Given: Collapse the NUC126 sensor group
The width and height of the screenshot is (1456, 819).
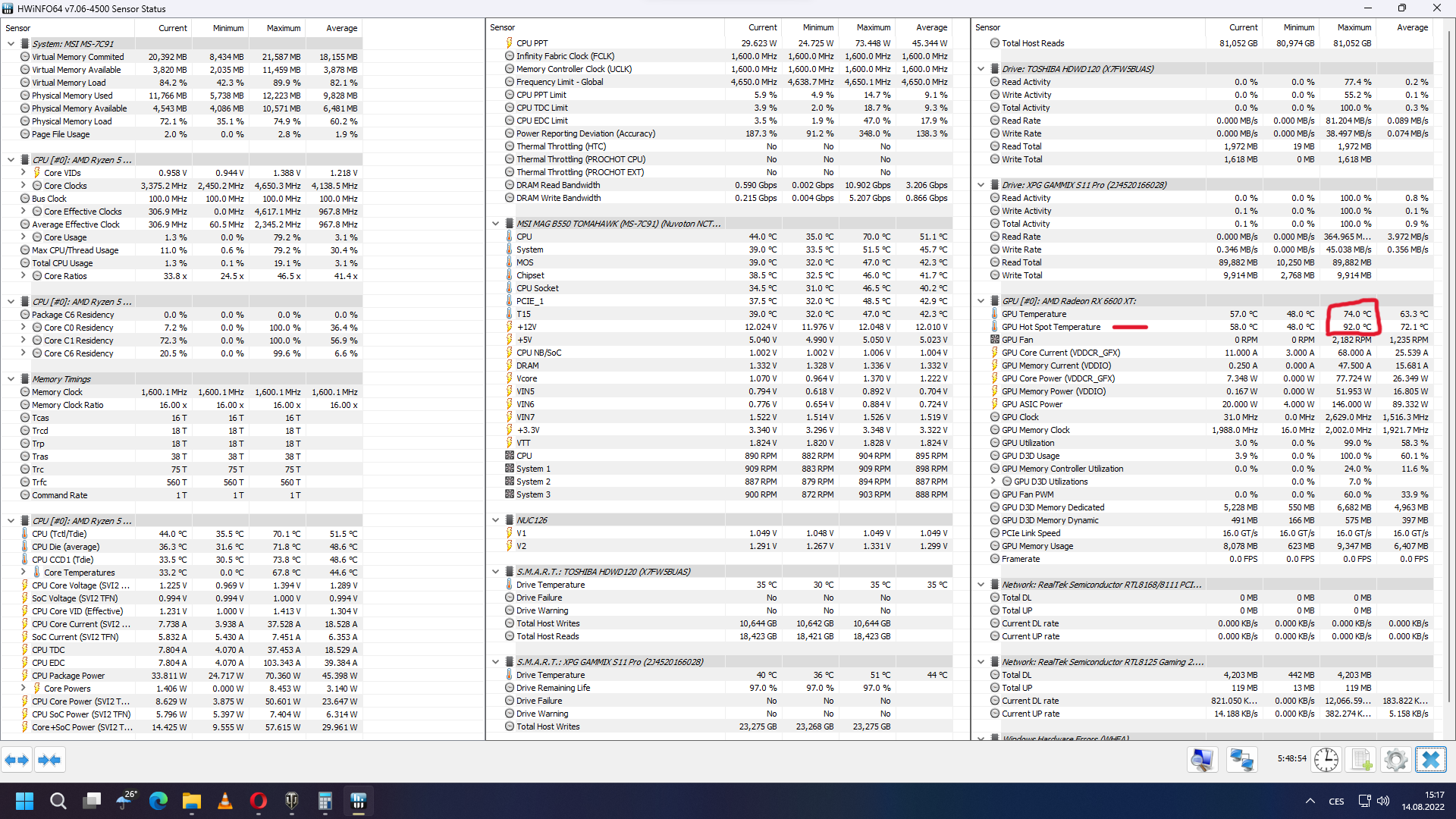Looking at the screenshot, I should 495,520.
